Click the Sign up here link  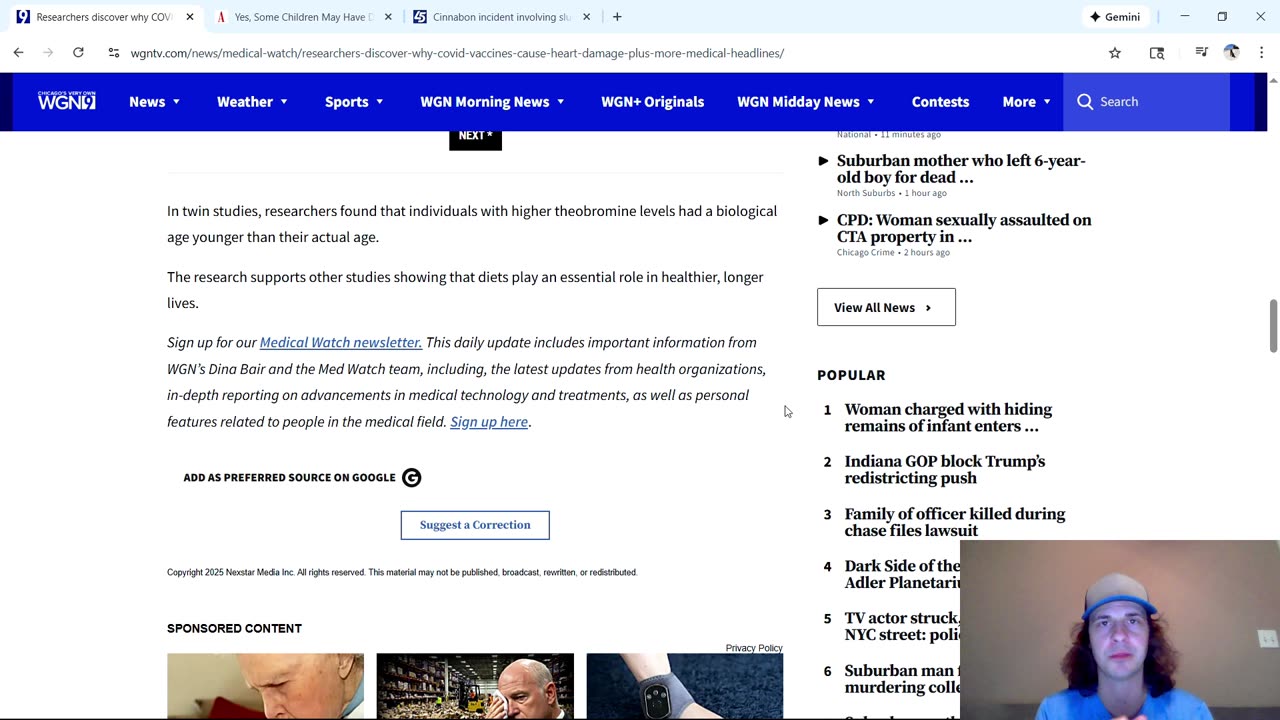coord(489,422)
